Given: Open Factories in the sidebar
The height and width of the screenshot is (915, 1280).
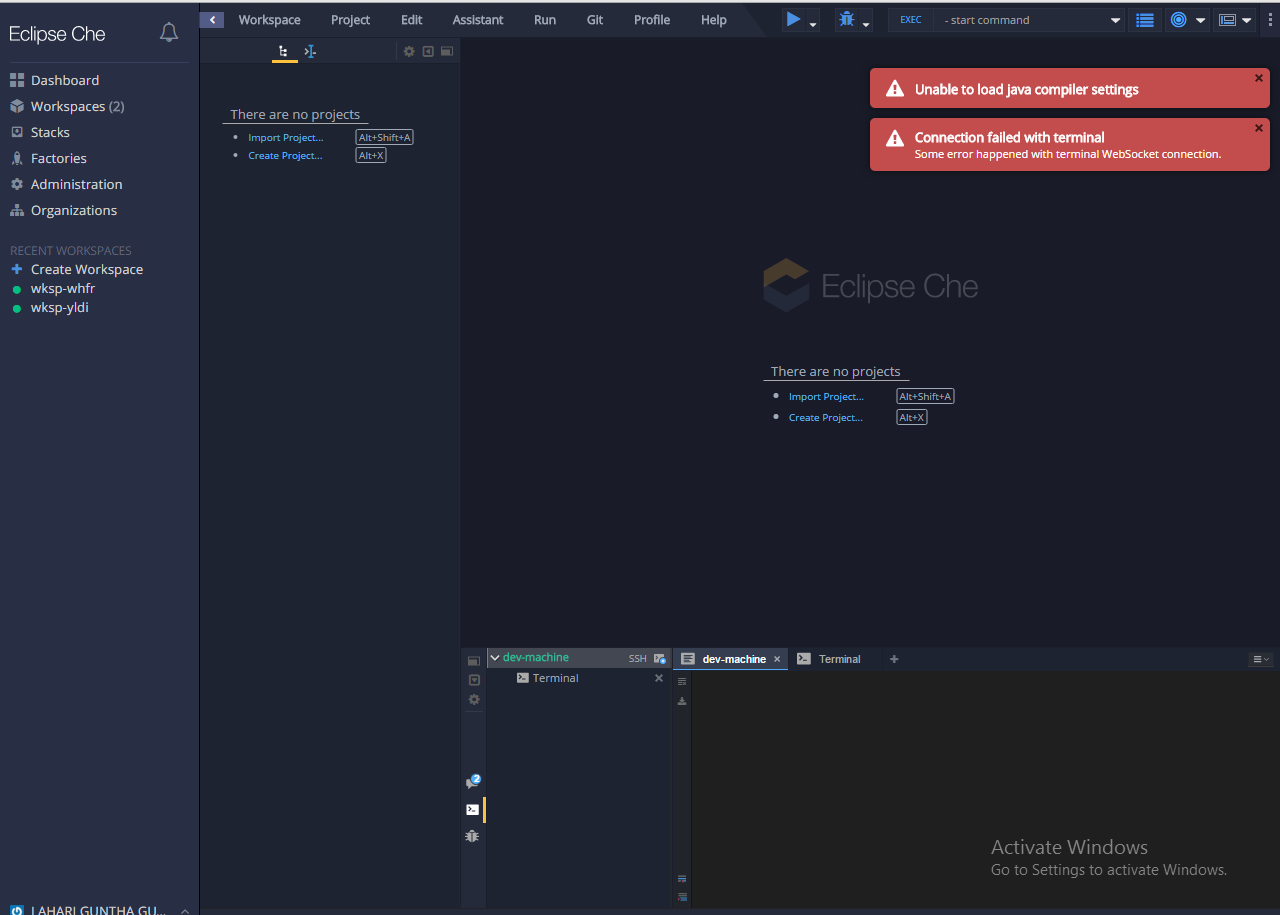Looking at the screenshot, I should point(59,158).
